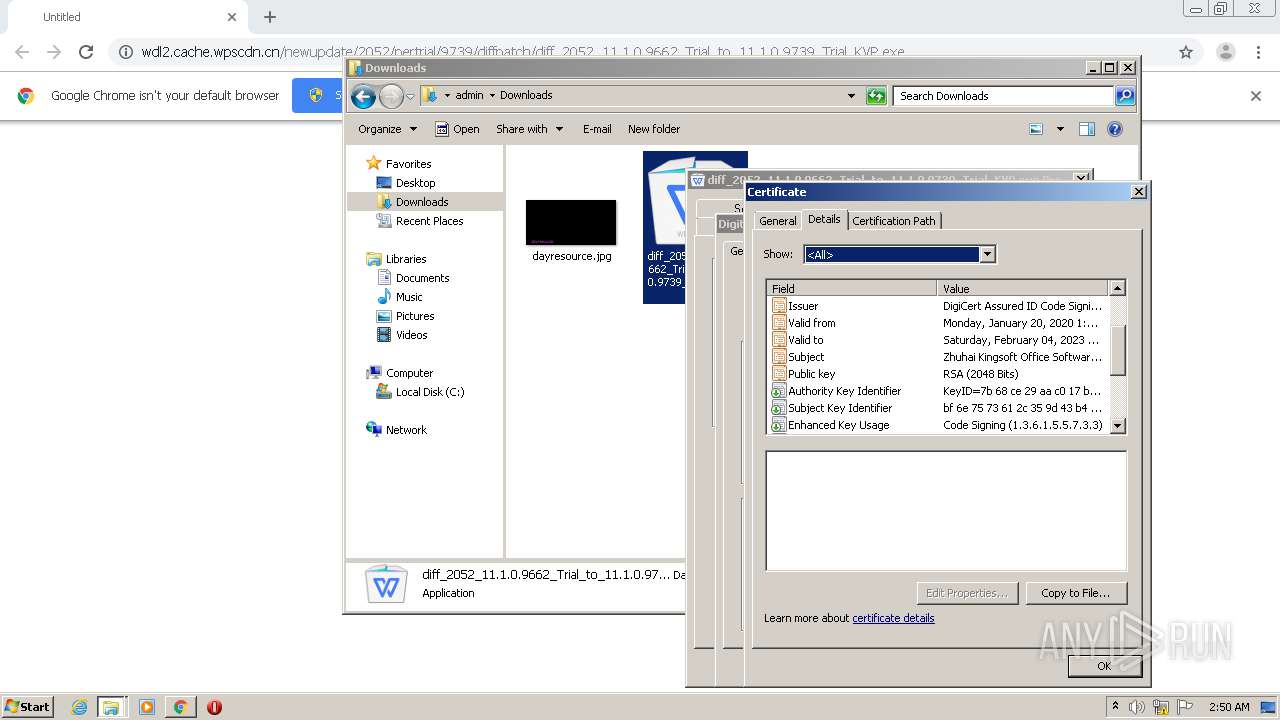
Task: Select Music library
Action: (400, 297)
